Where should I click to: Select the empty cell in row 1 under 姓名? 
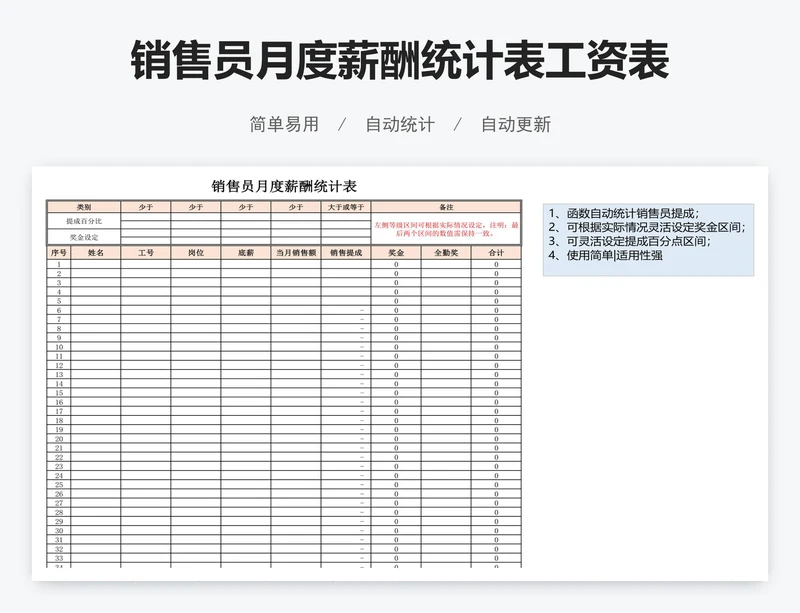[96, 262]
